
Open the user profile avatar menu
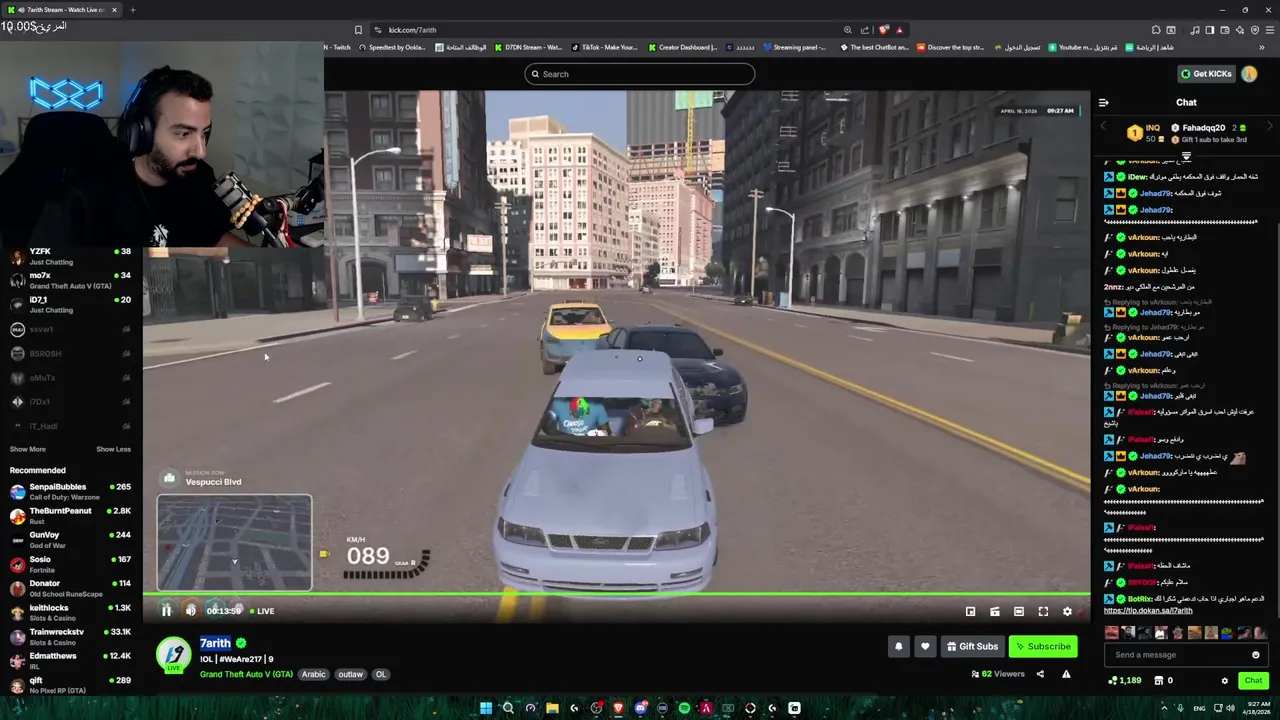[1249, 74]
